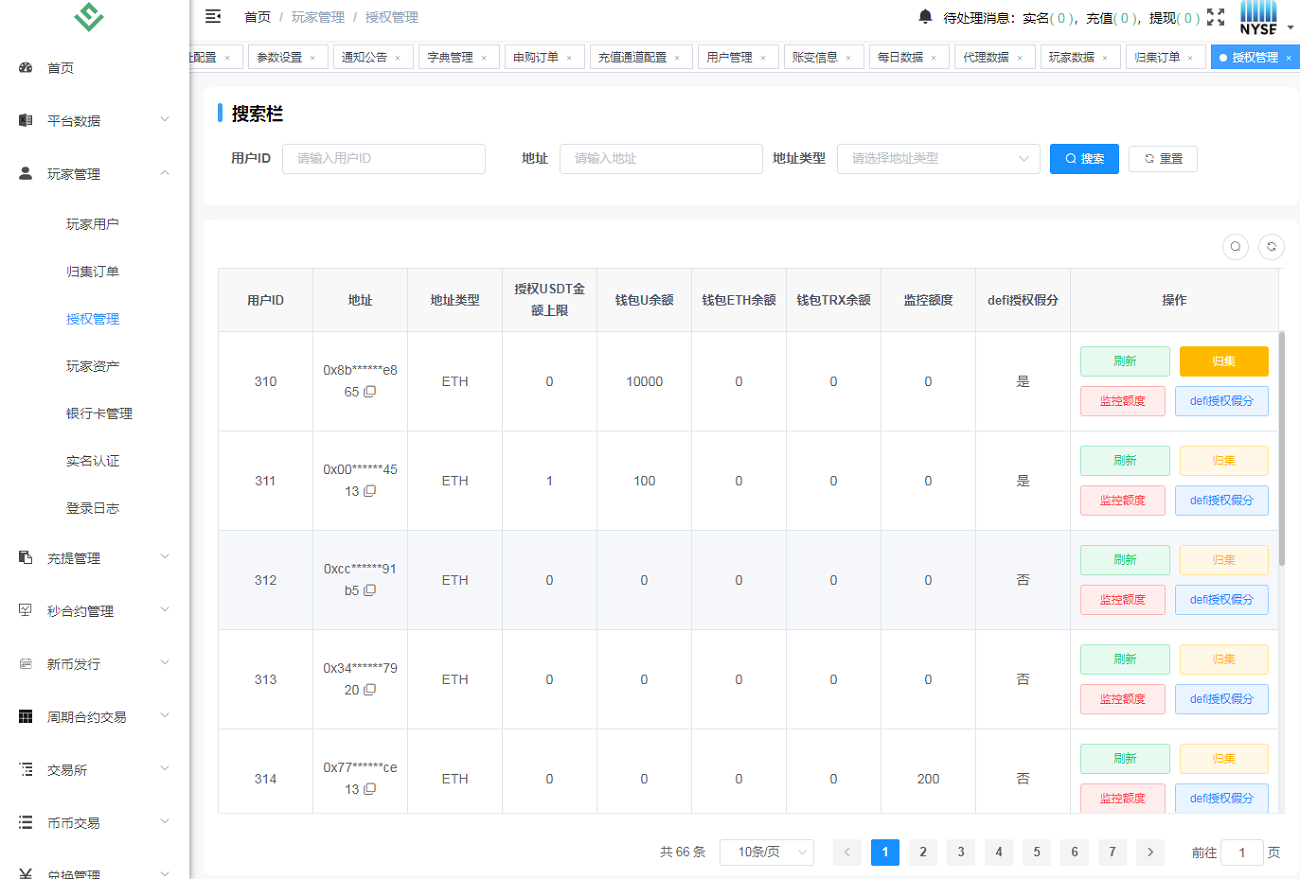Click the 用户ID input field

(383, 158)
